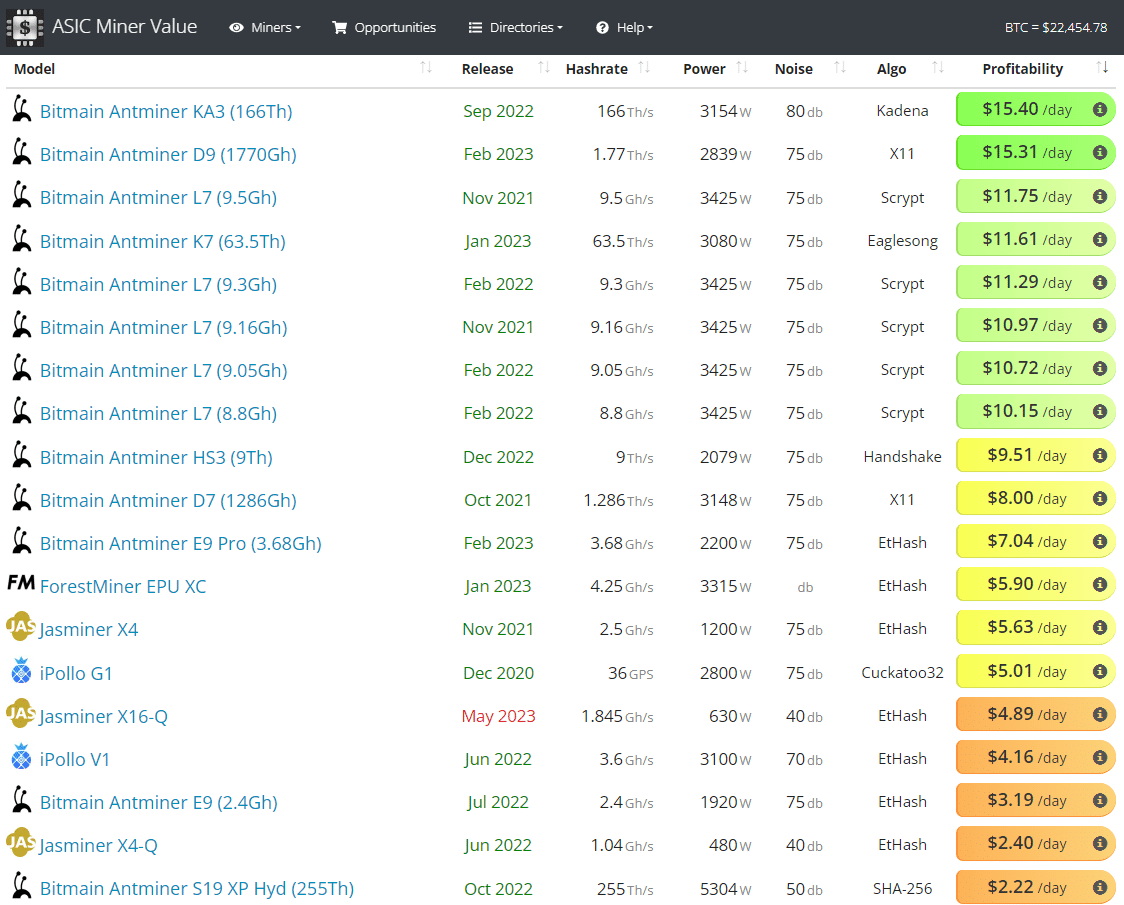
Task: Click the ASIC Miner Value logo icon
Action: [x=24, y=26]
